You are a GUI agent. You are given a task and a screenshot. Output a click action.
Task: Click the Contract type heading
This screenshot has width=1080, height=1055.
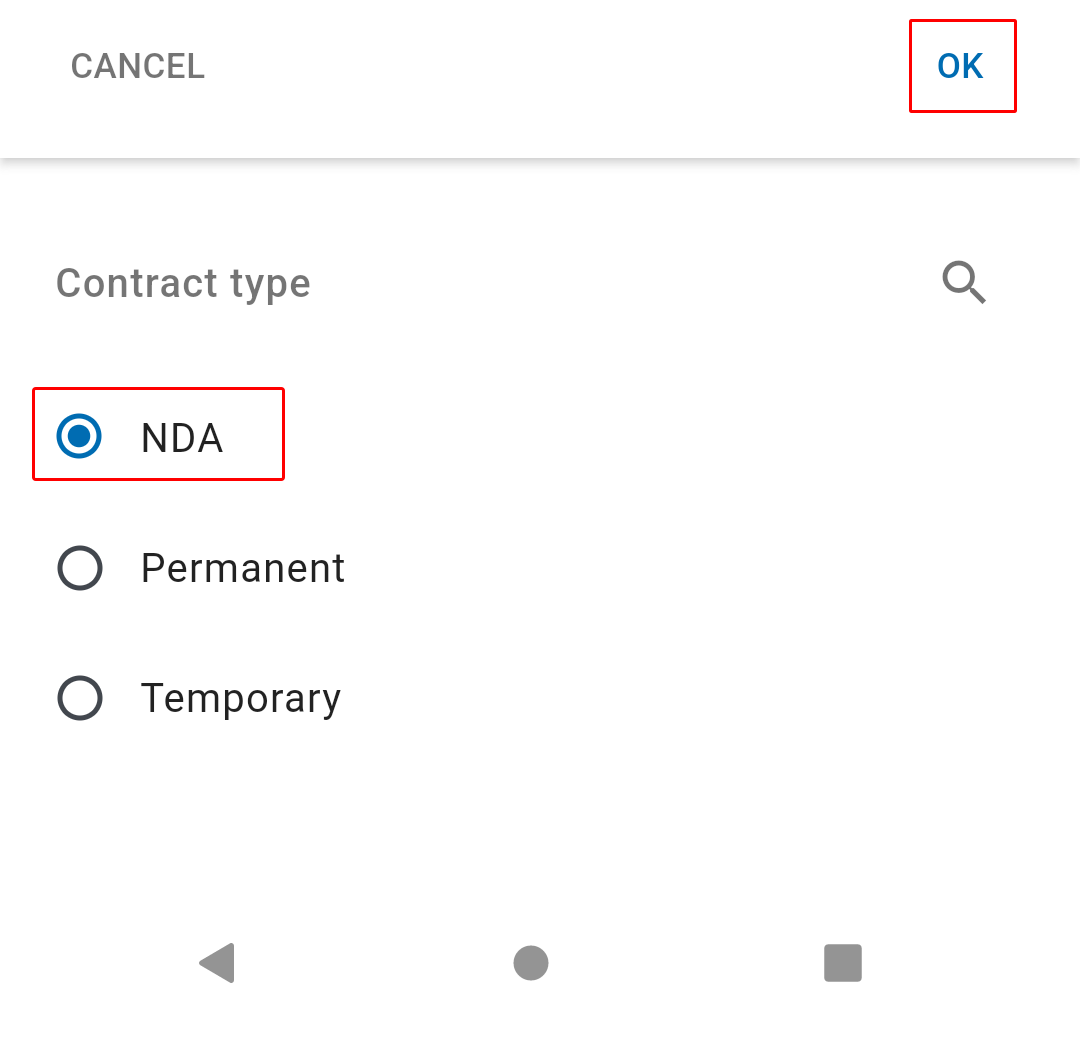click(x=183, y=283)
